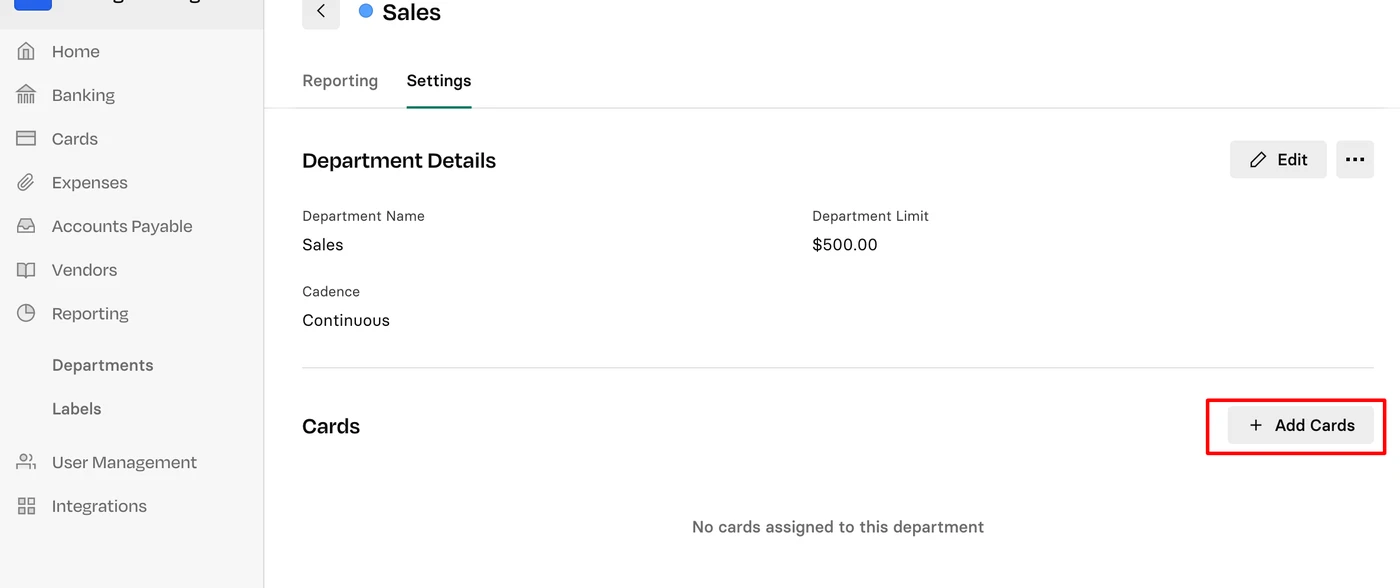Go back using the left chevron button
This screenshot has height=588, width=1400.
pyautogui.click(x=321, y=12)
